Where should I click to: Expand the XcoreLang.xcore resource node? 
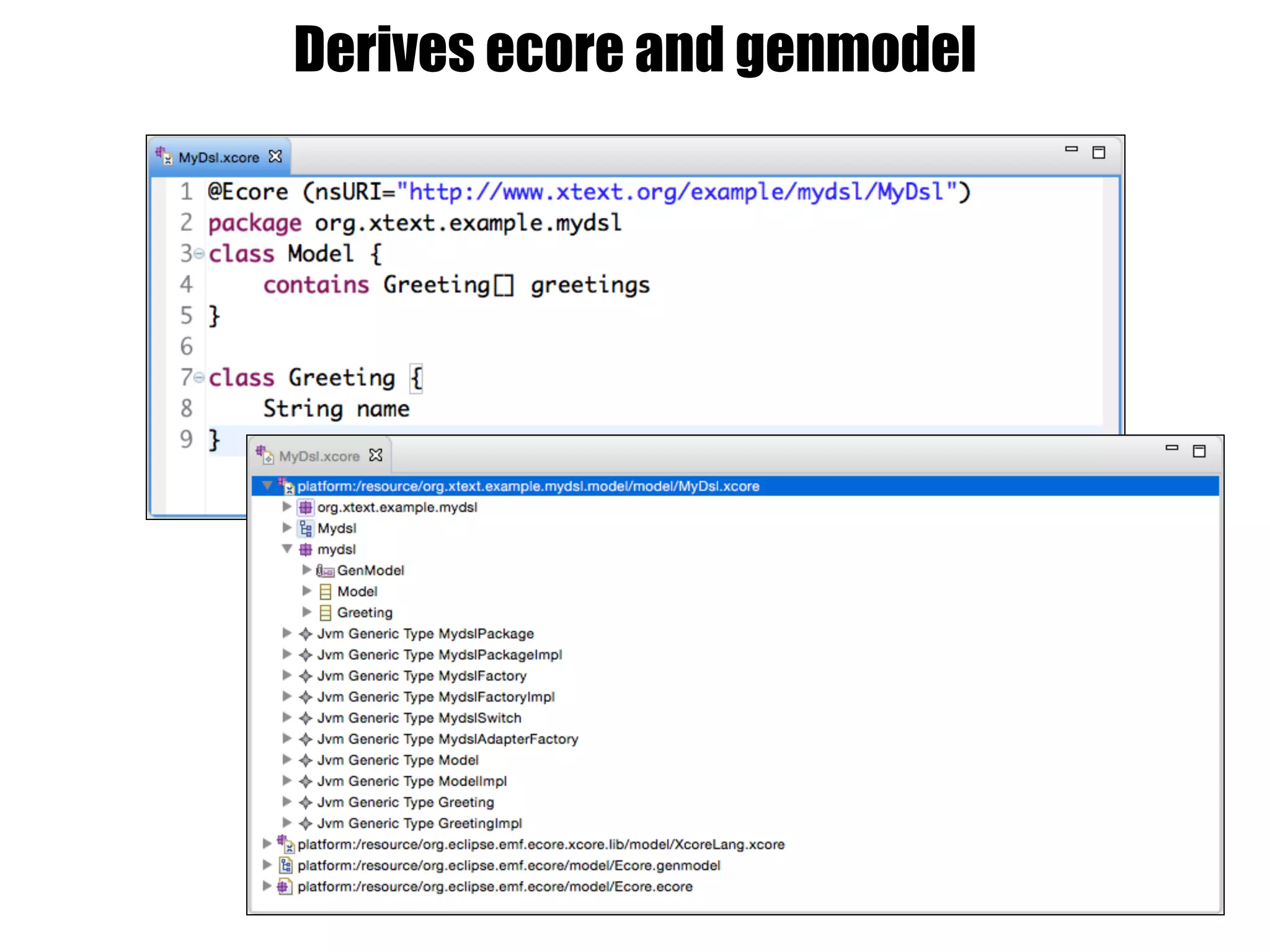coord(267,844)
